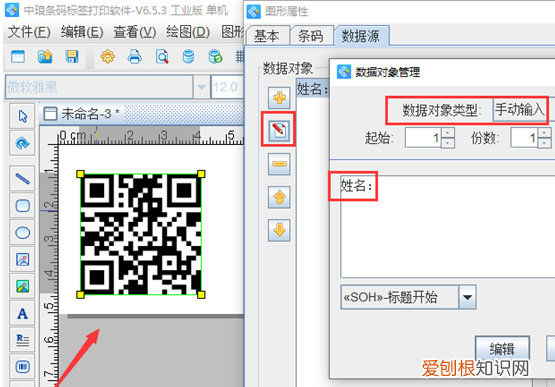
Task: Open print preview magnifier icon
Action: pos(162,57)
